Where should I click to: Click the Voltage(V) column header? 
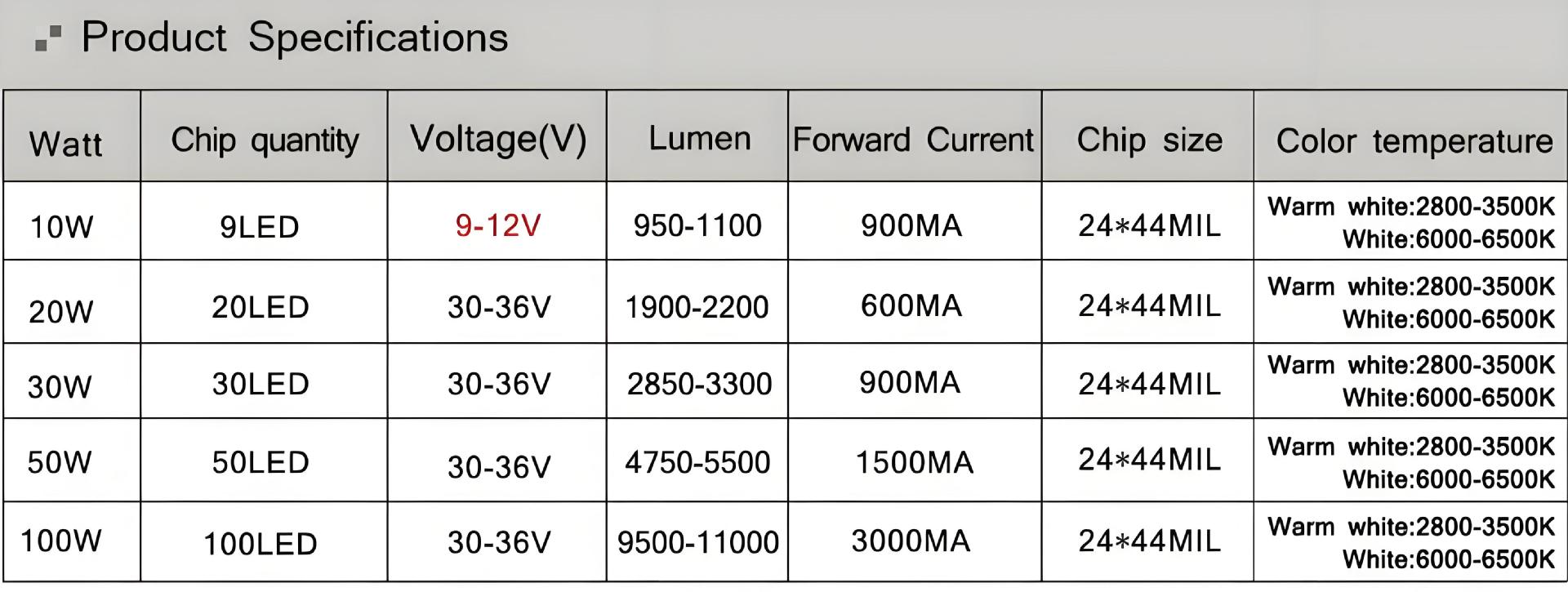click(498, 139)
